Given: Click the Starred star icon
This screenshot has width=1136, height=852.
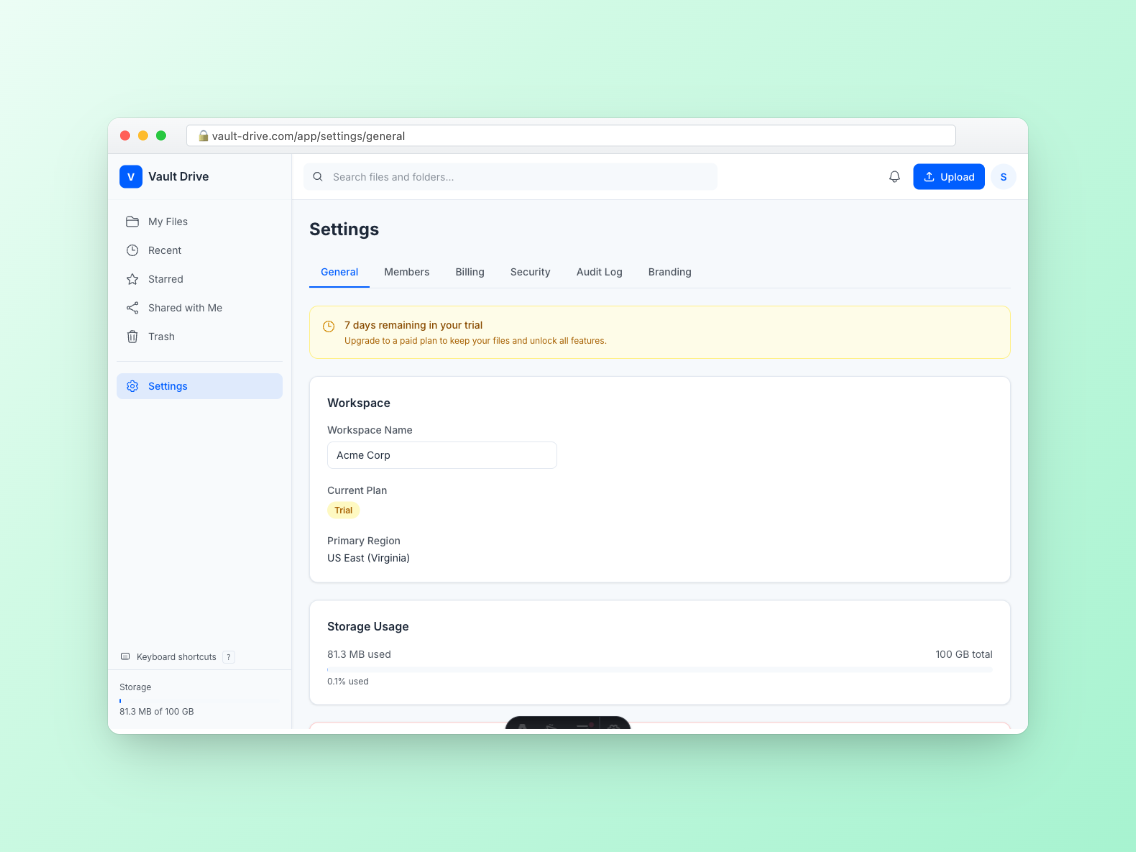Looking at the screenshot, I should (132, 280).
